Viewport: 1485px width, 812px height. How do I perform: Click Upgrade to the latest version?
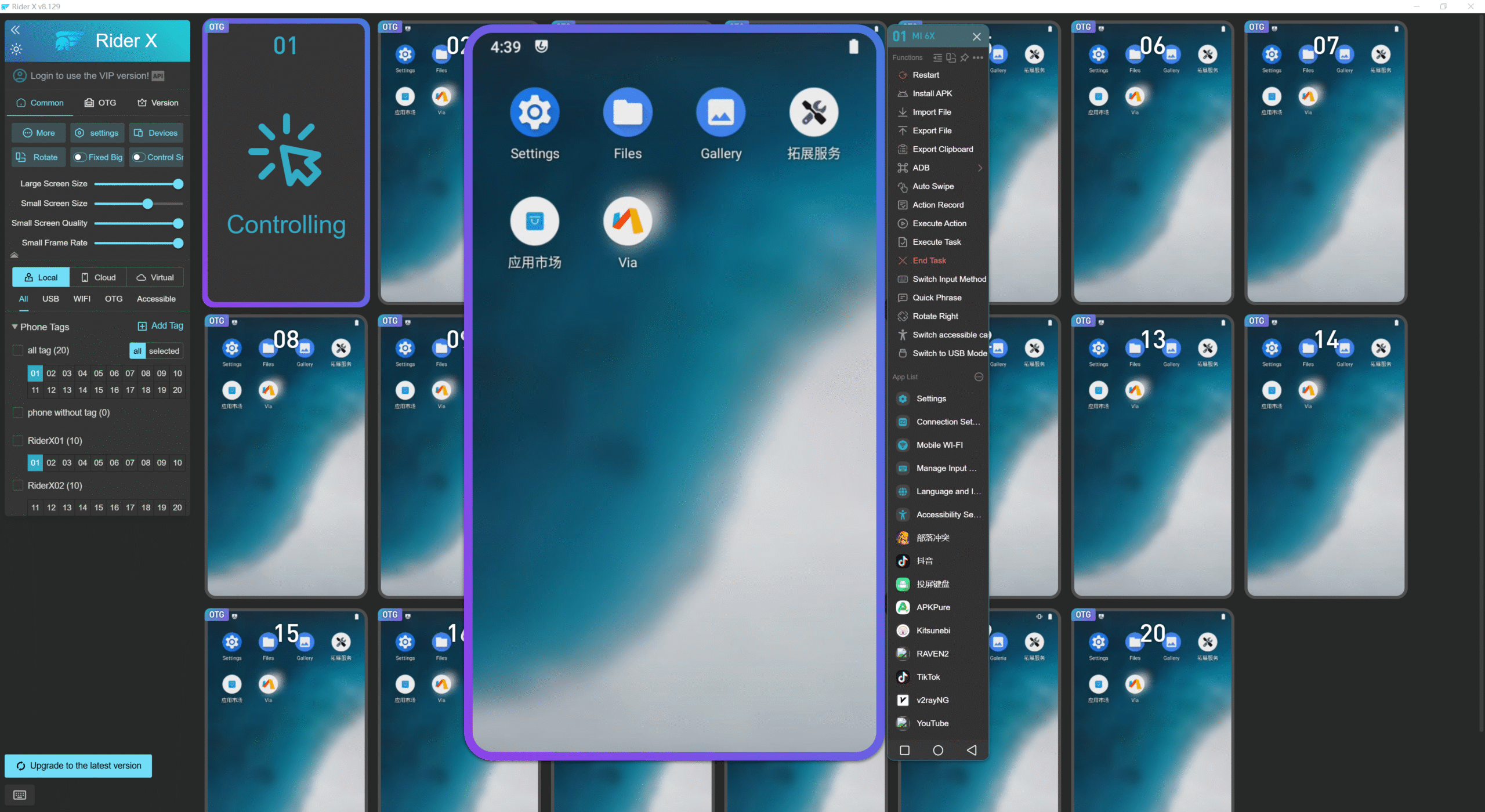78,766
